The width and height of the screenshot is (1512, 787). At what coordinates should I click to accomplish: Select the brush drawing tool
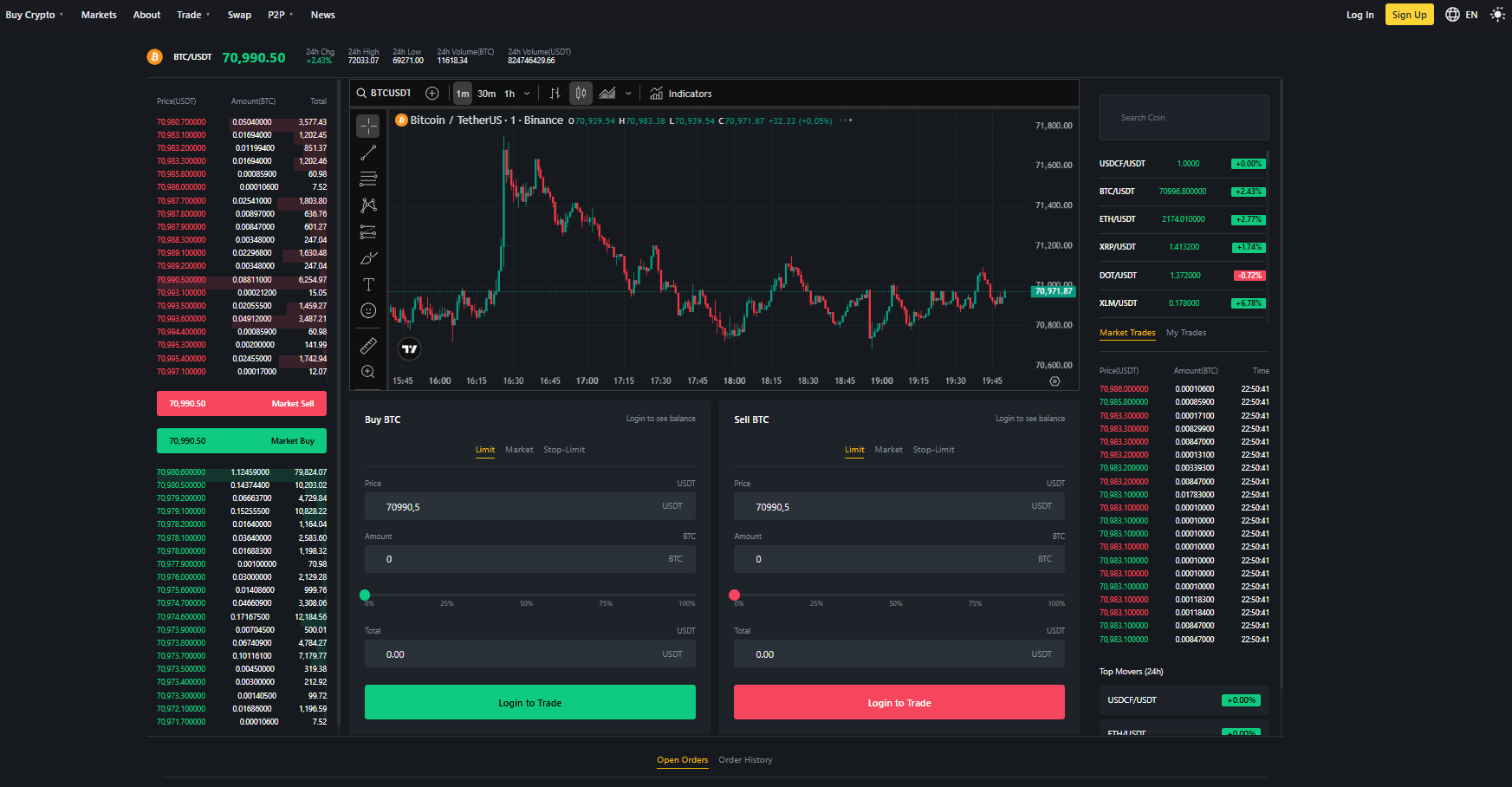point(368,258)
